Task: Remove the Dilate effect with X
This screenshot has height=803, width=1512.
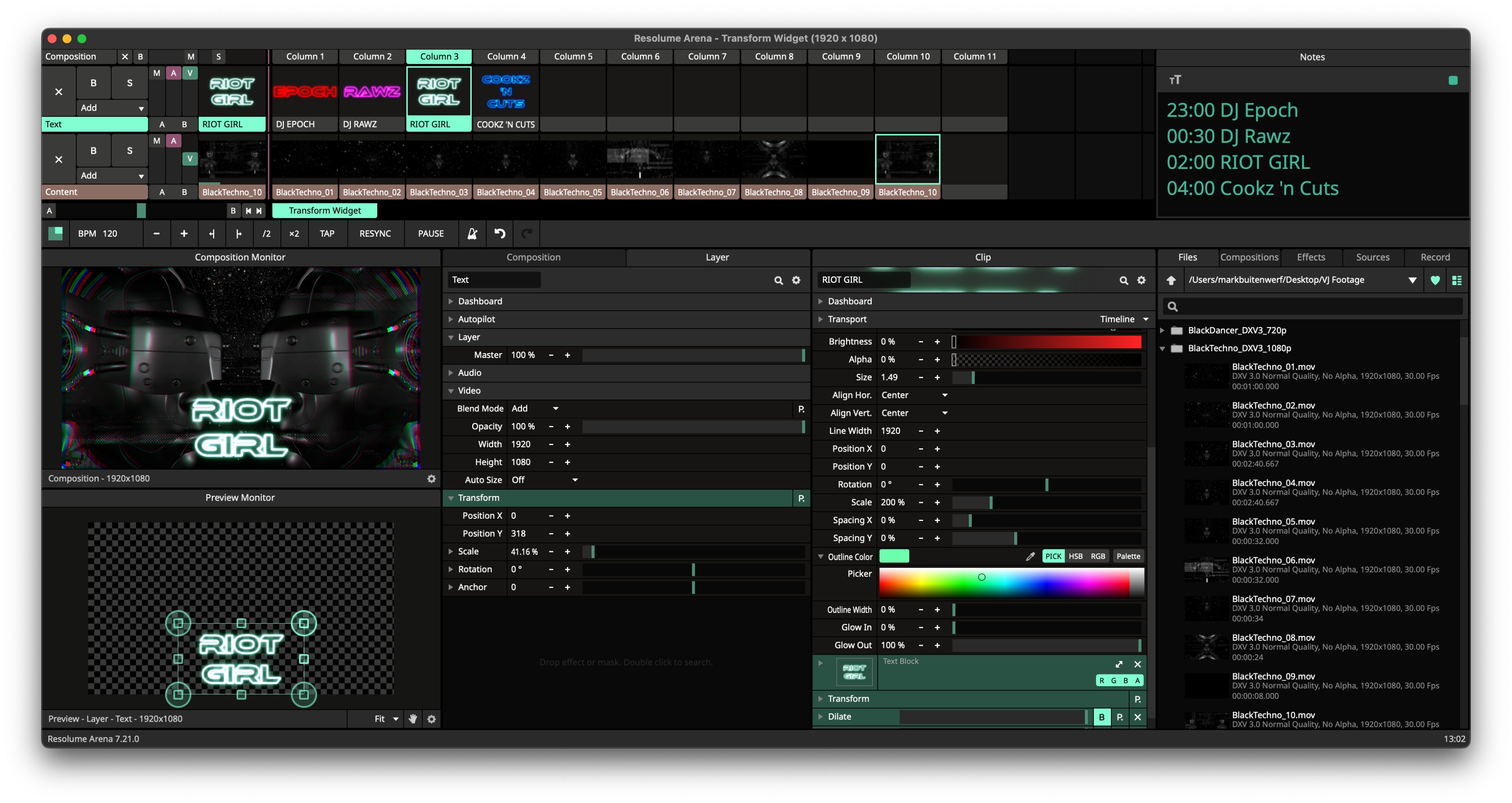Action: pyautogui.click(x=1137, y=717)
